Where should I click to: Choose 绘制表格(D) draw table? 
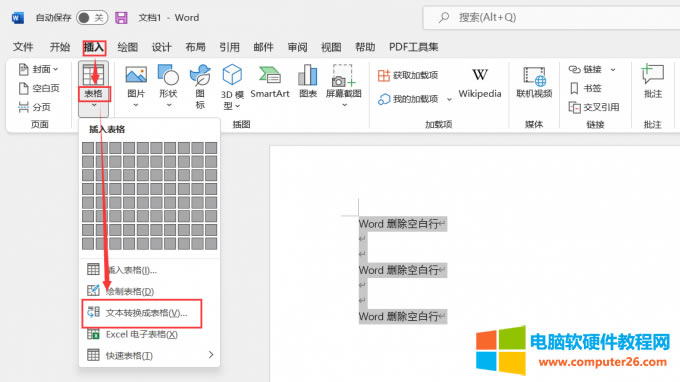[x=149, y=291]
